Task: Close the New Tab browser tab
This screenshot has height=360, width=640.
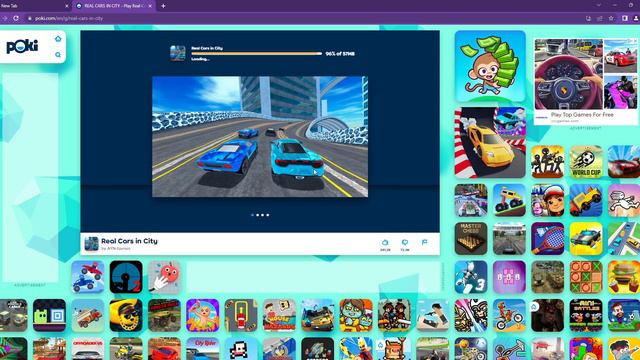Action: coord(67,6)
